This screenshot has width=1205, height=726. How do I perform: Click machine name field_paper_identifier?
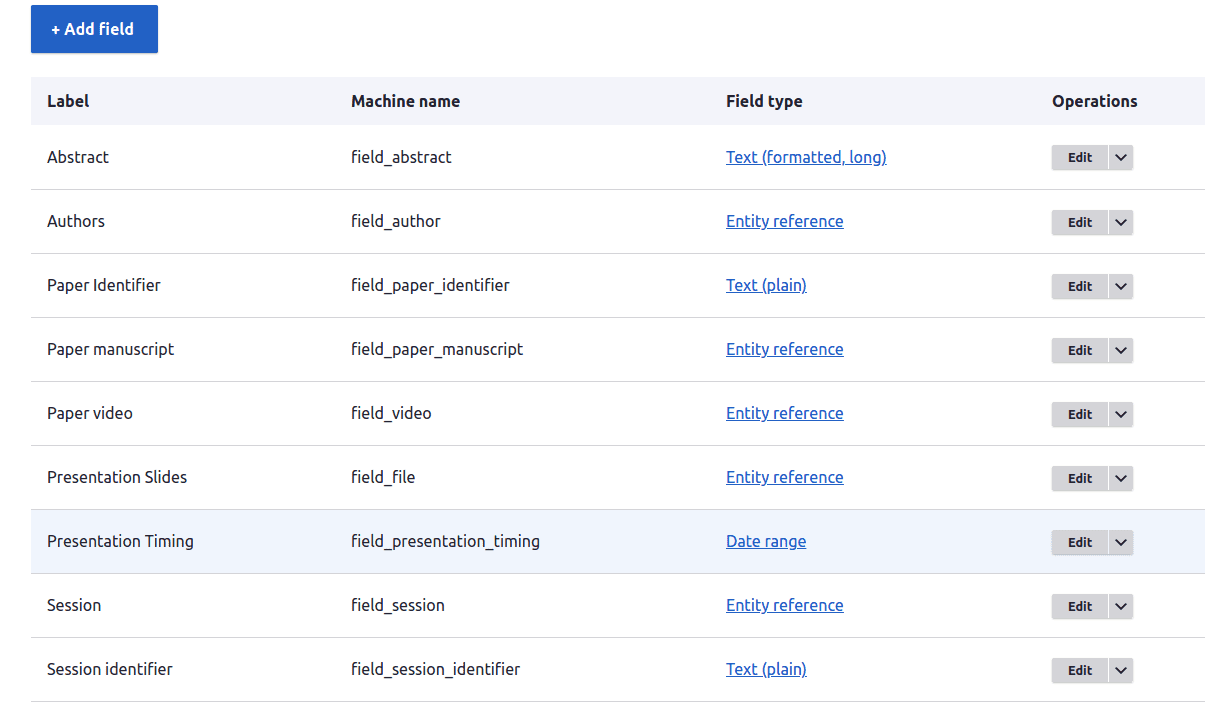pyautogui.click(x=430, y=285)
